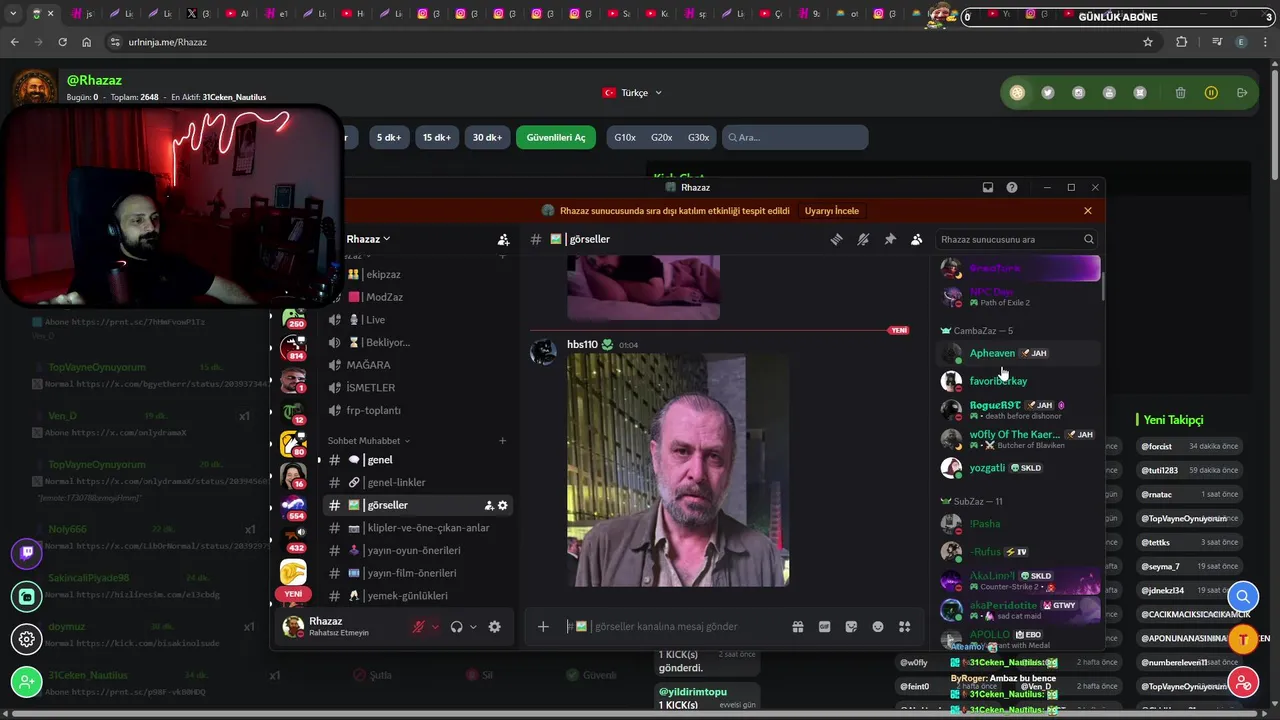Open the sticker picker in message bar
Viewport: 1280px width, 720px height.
pyautogui.click(x=851, y=627)
